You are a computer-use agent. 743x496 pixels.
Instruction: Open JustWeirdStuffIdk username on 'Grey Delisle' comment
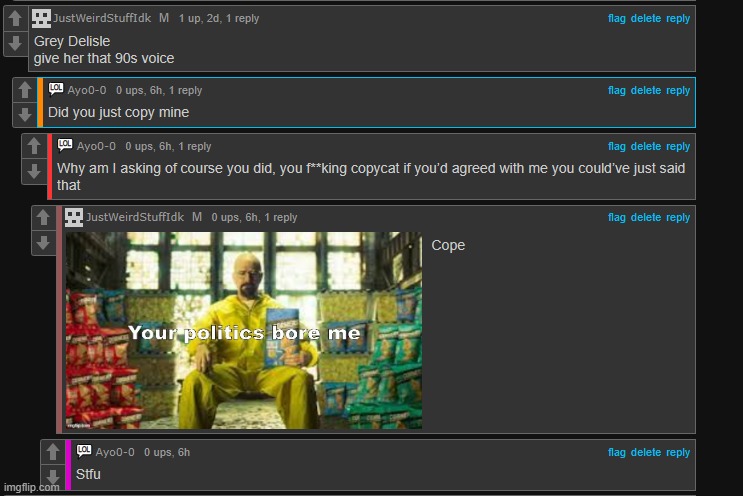pos(102,18)
